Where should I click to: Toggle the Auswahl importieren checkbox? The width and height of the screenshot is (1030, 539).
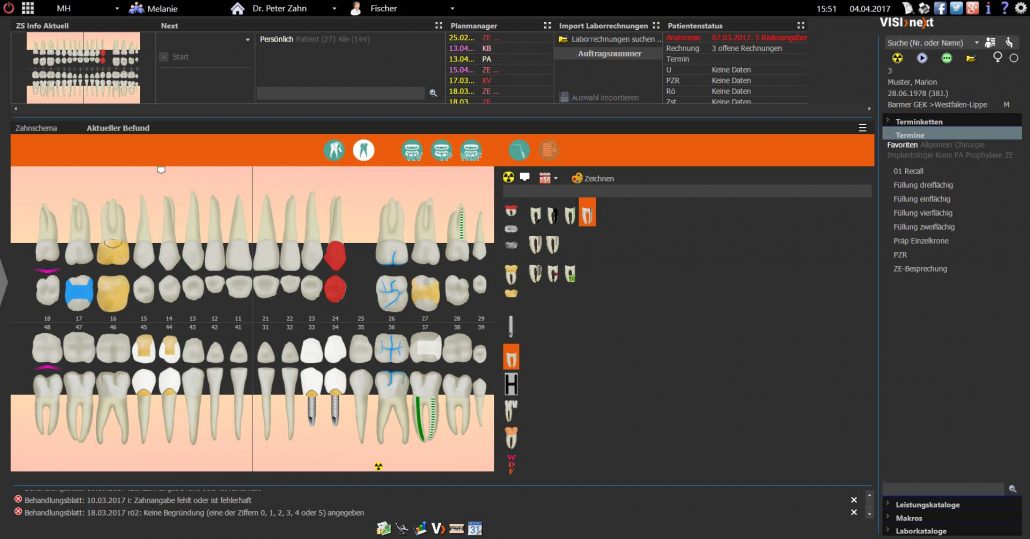coord(564,97)
